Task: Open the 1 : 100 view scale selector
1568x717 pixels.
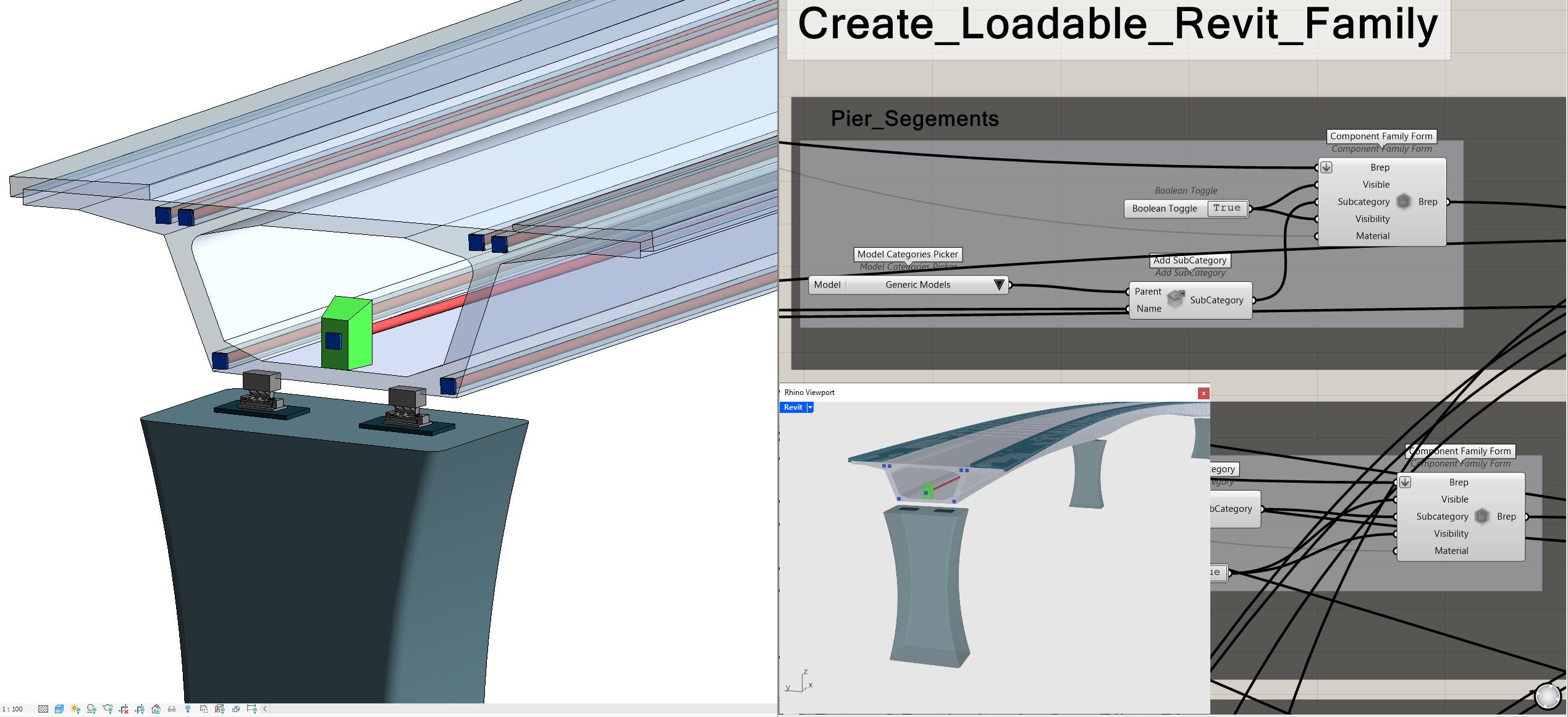Action: point(12,709)
